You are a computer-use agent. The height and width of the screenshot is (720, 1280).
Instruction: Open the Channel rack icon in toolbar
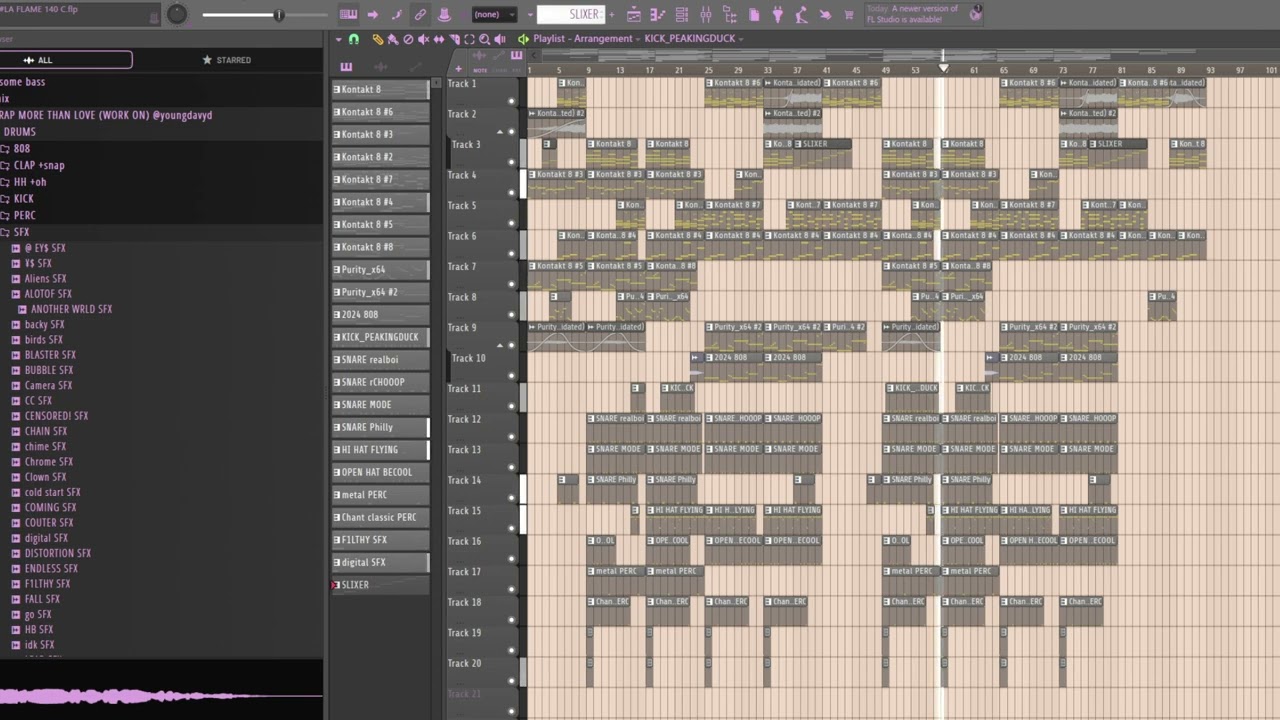pyautogui.click(x=681, y=15)
